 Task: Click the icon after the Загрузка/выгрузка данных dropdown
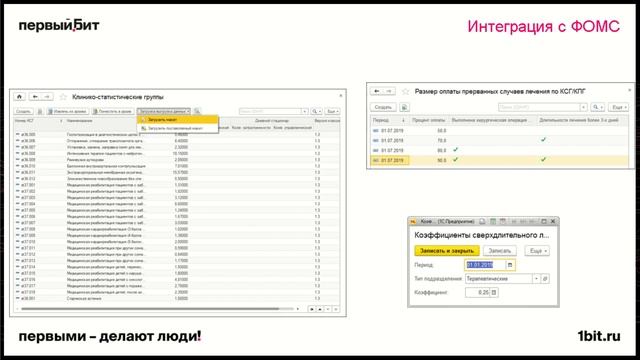[197, 111]
